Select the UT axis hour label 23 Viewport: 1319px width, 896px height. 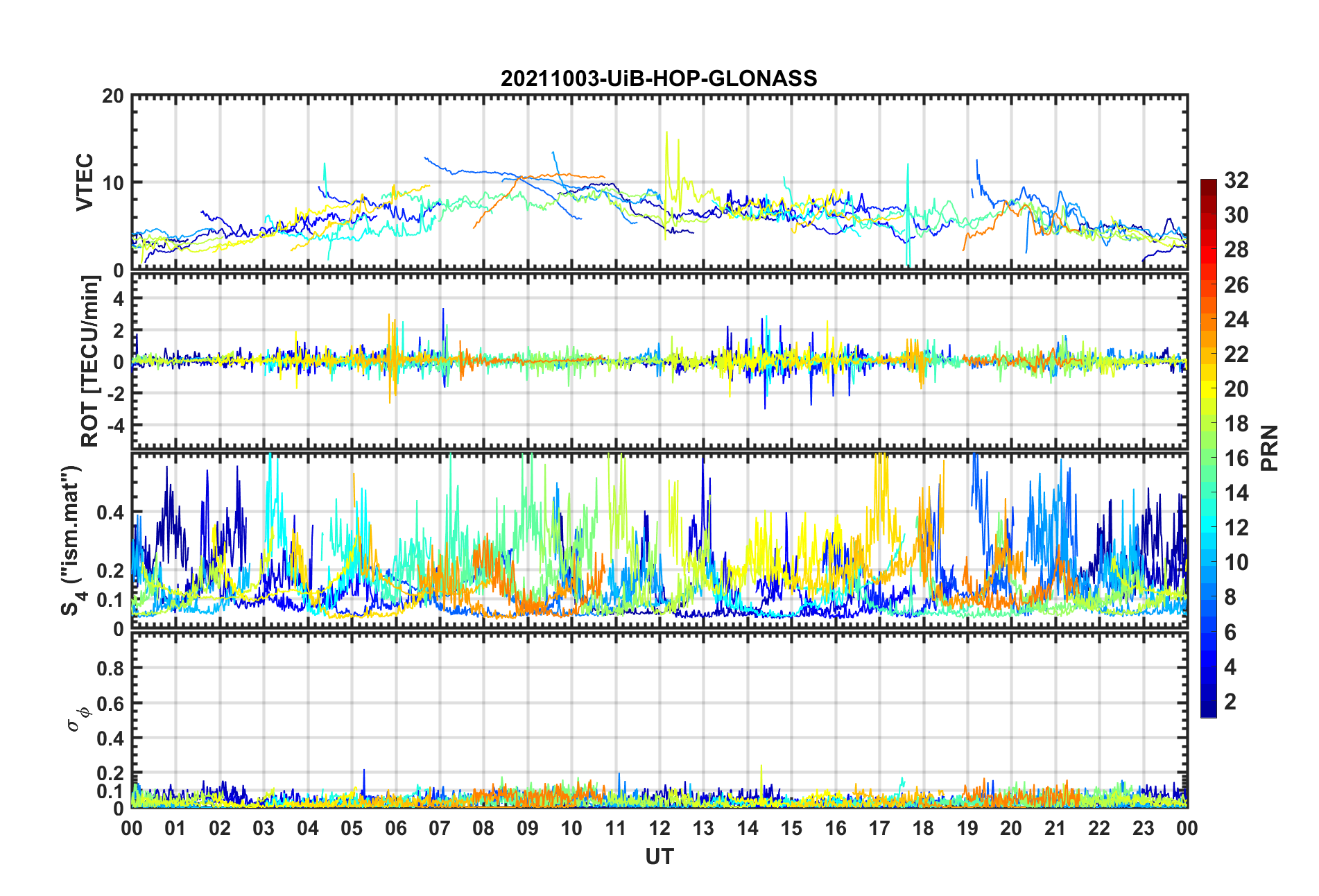(x=1143, y=828)
